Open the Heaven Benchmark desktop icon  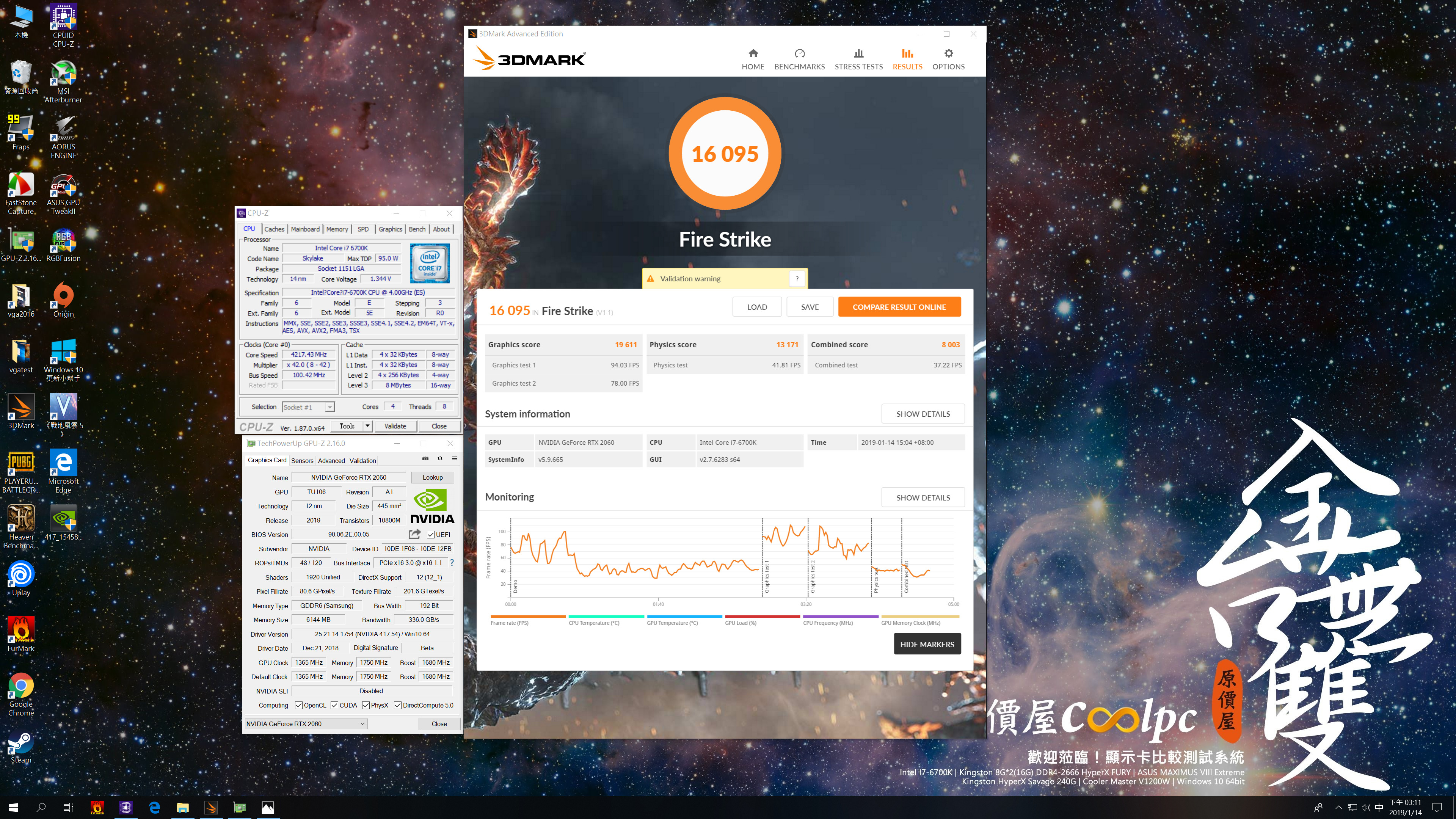coord(21,527)
